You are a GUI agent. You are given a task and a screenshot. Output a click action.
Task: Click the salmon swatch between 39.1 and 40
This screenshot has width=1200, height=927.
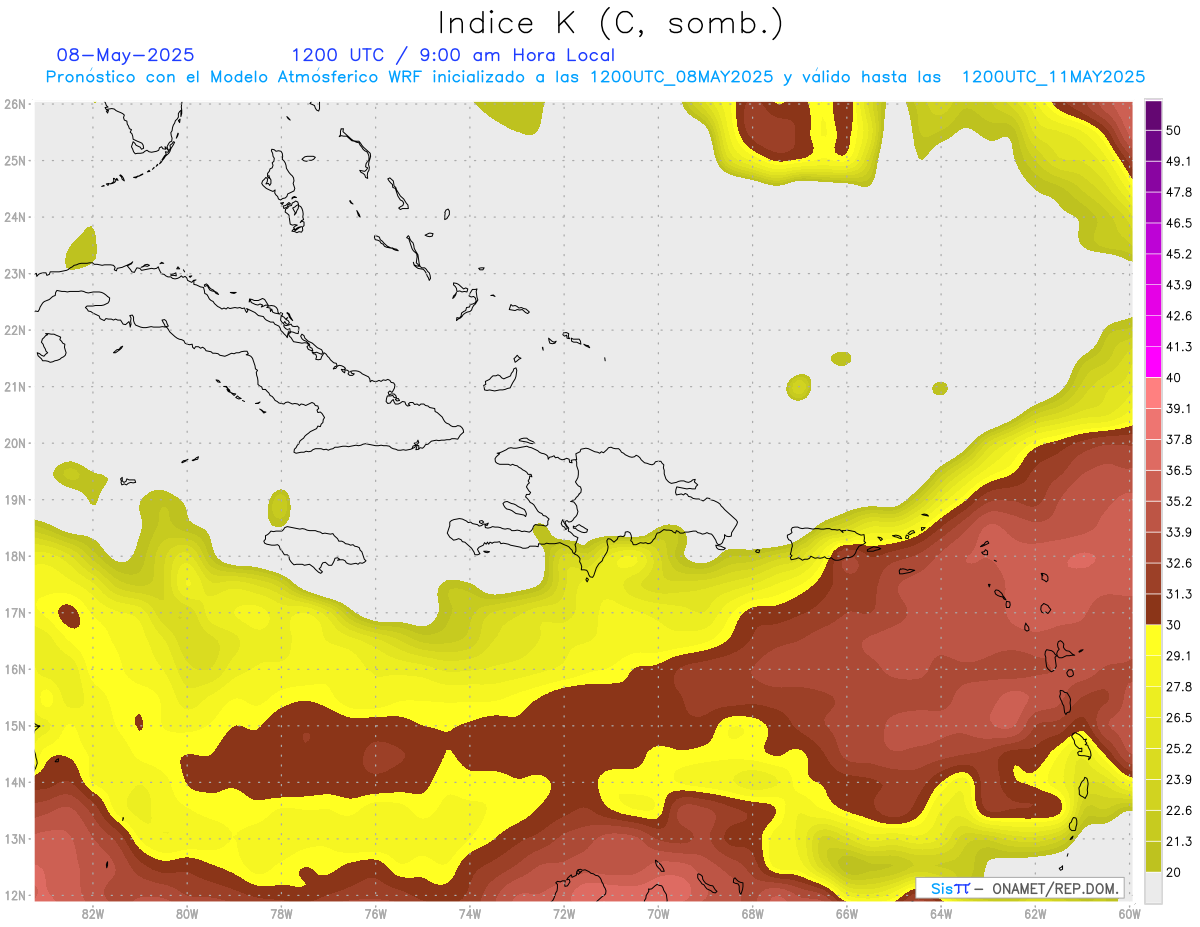[x=1153, y=393]
